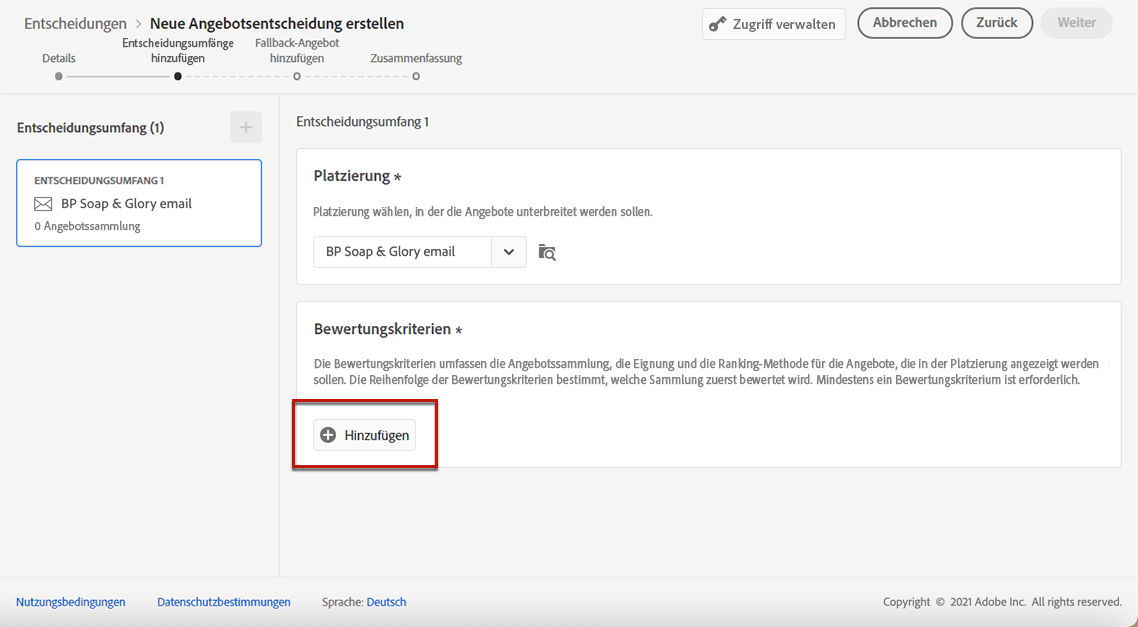Open the Zusammenfassung step
Screen dimensions: 1138x627
tap(416, 76)
